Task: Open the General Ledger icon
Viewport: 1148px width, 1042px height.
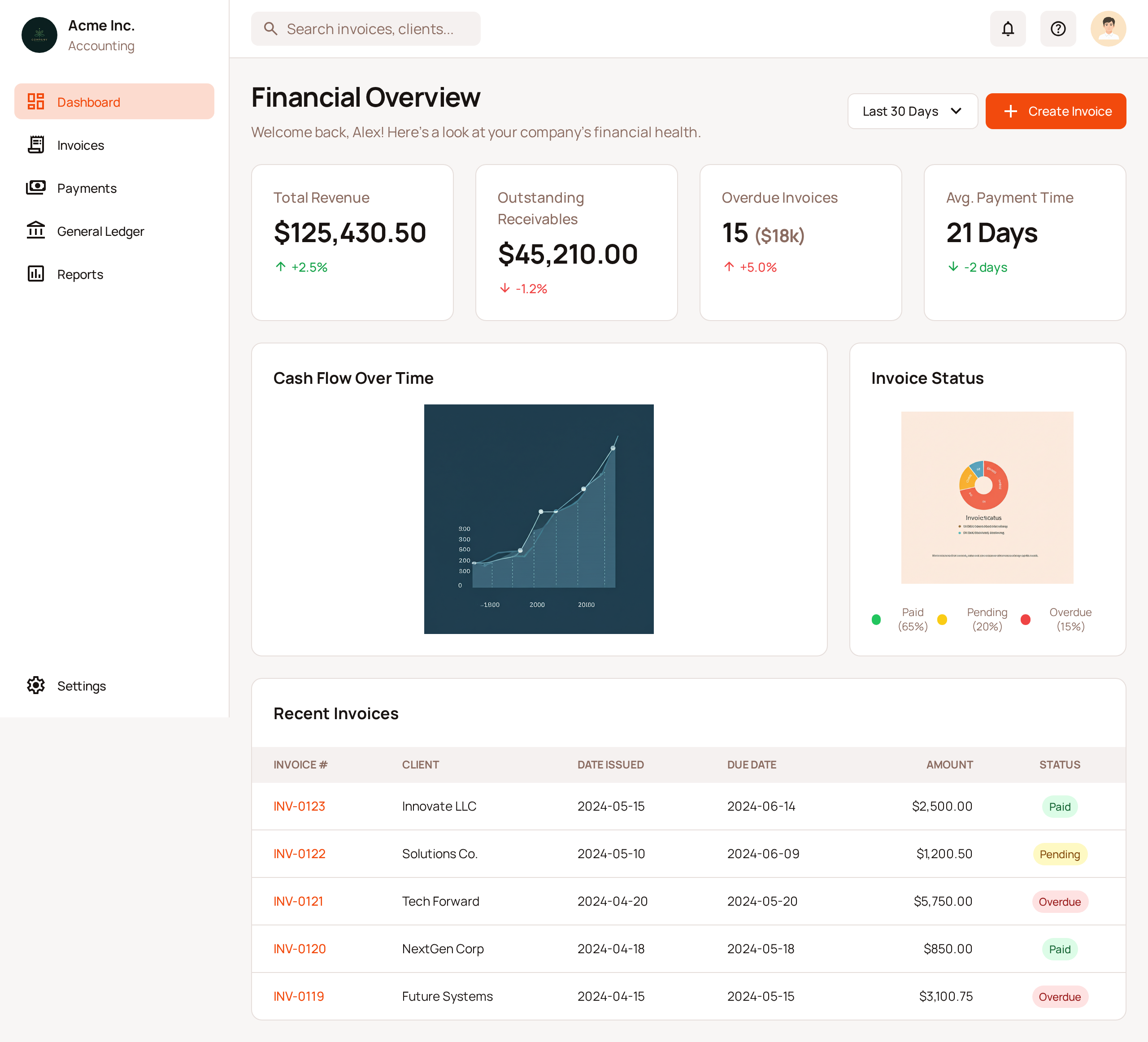Action: click(x=36, y=230)
